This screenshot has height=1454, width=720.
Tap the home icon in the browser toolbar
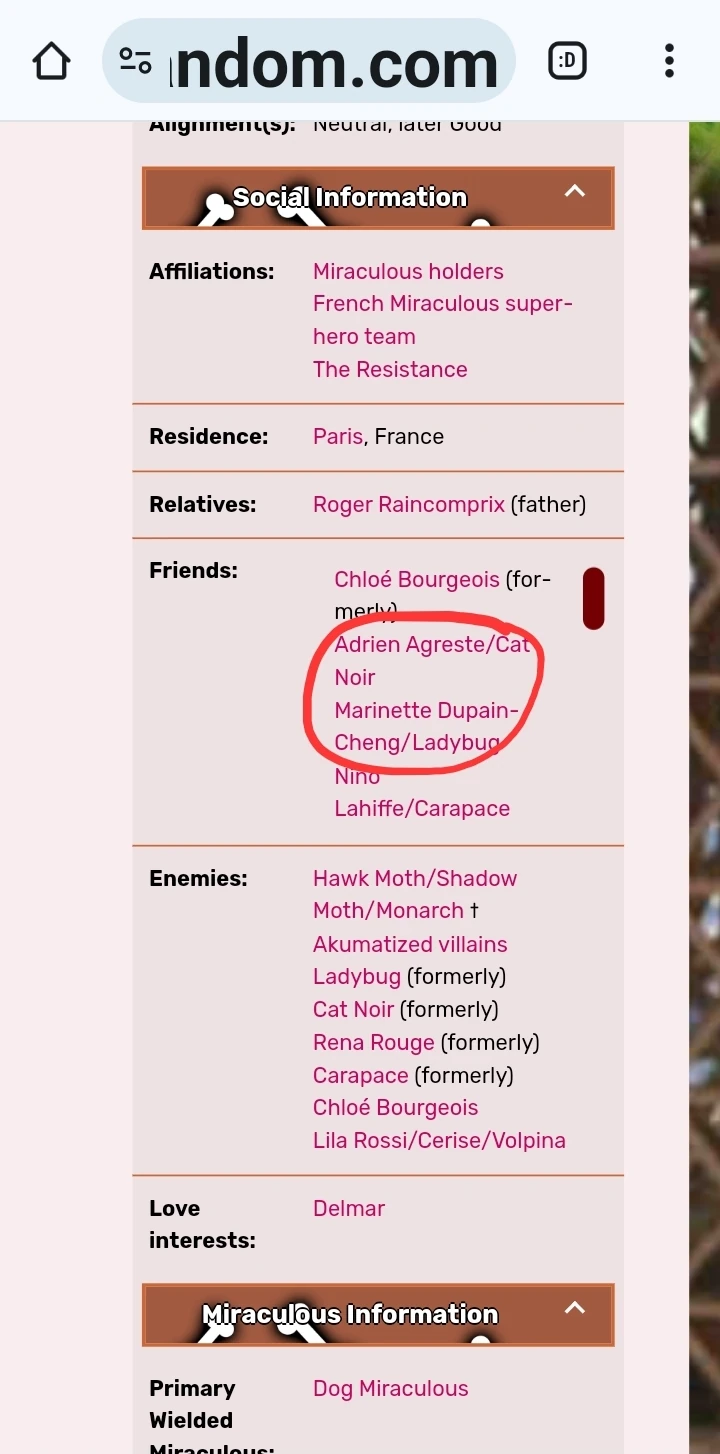(x=51, y=61)
